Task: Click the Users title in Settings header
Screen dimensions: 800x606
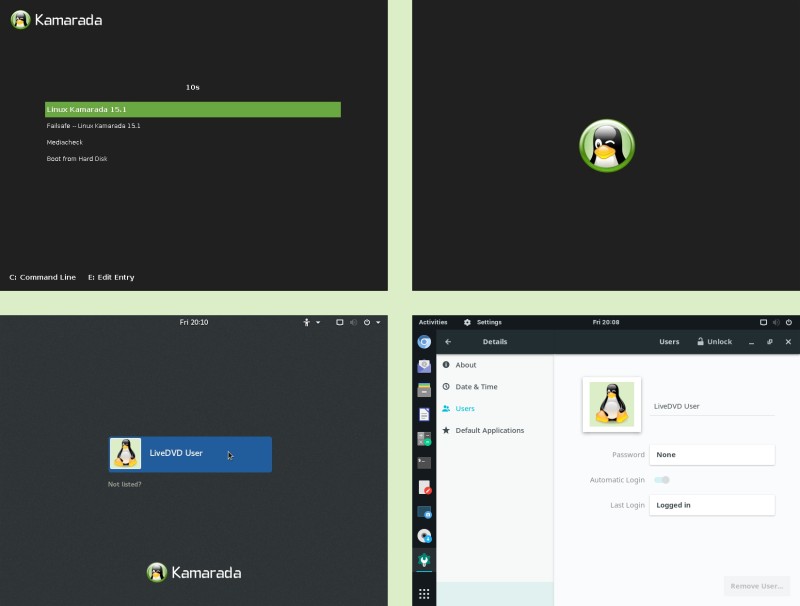Action: 669,342
